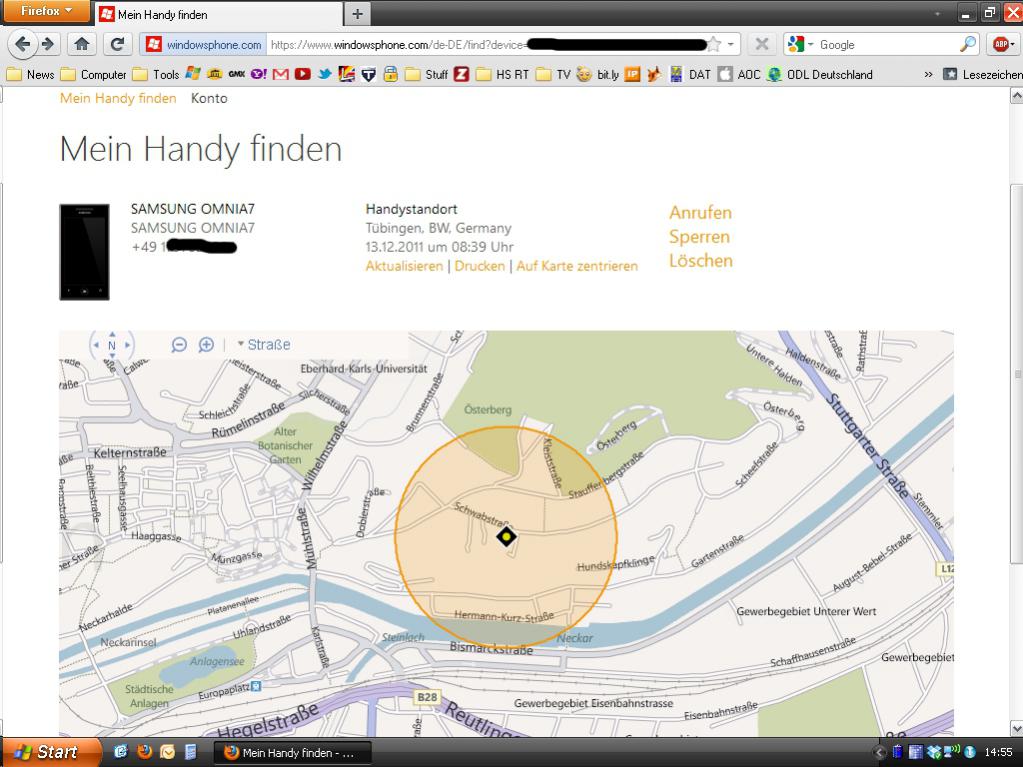
Task: Open the bit.ly bookmark
Action: pyautogui.click(x=599, y=74)
